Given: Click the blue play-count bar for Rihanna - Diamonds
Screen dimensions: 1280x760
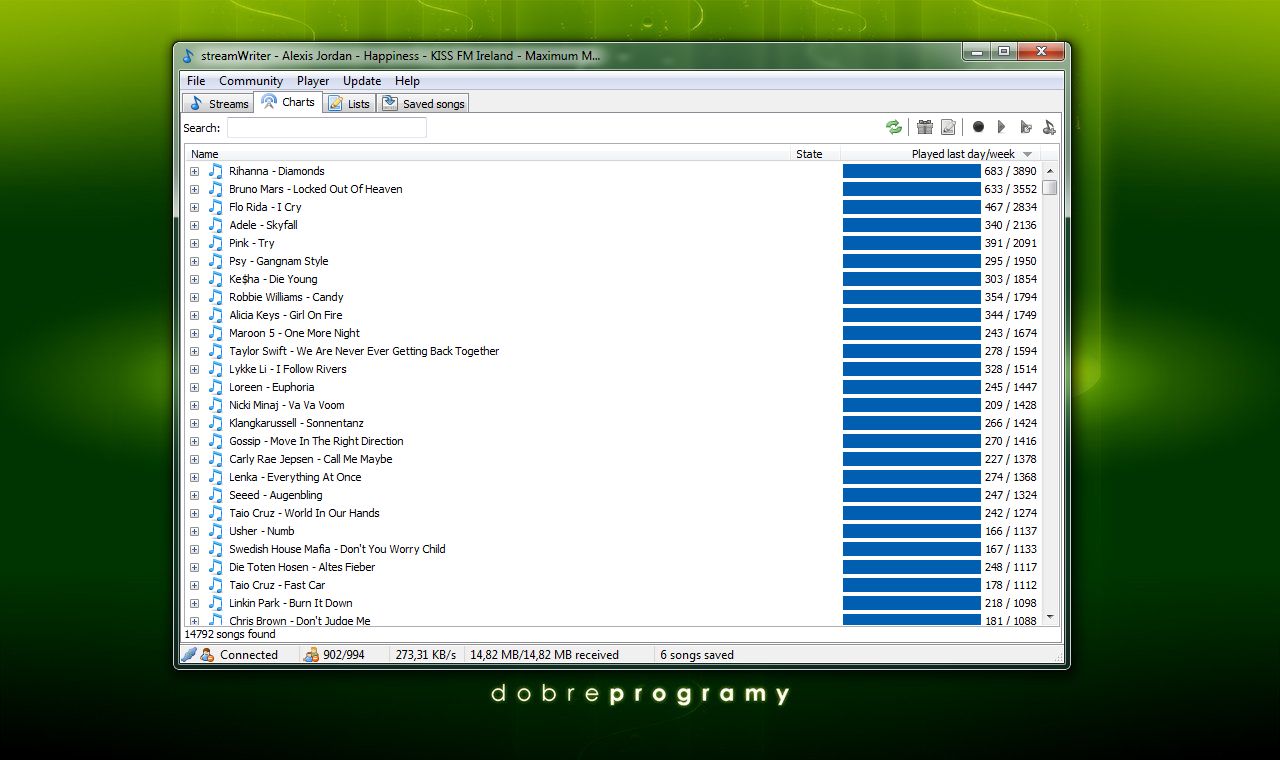Looking at the screenshot, I should [912, 171].
